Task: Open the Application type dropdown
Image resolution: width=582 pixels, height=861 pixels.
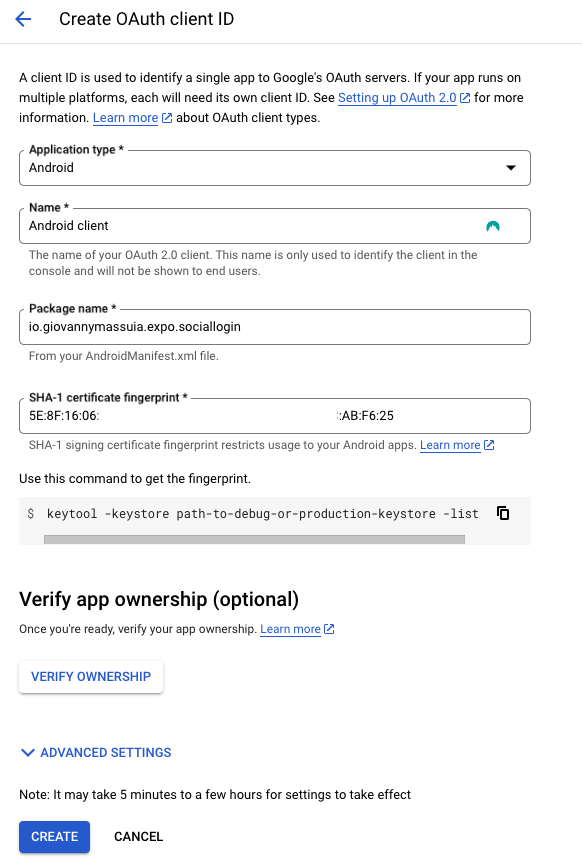Action: click(275, 168)
